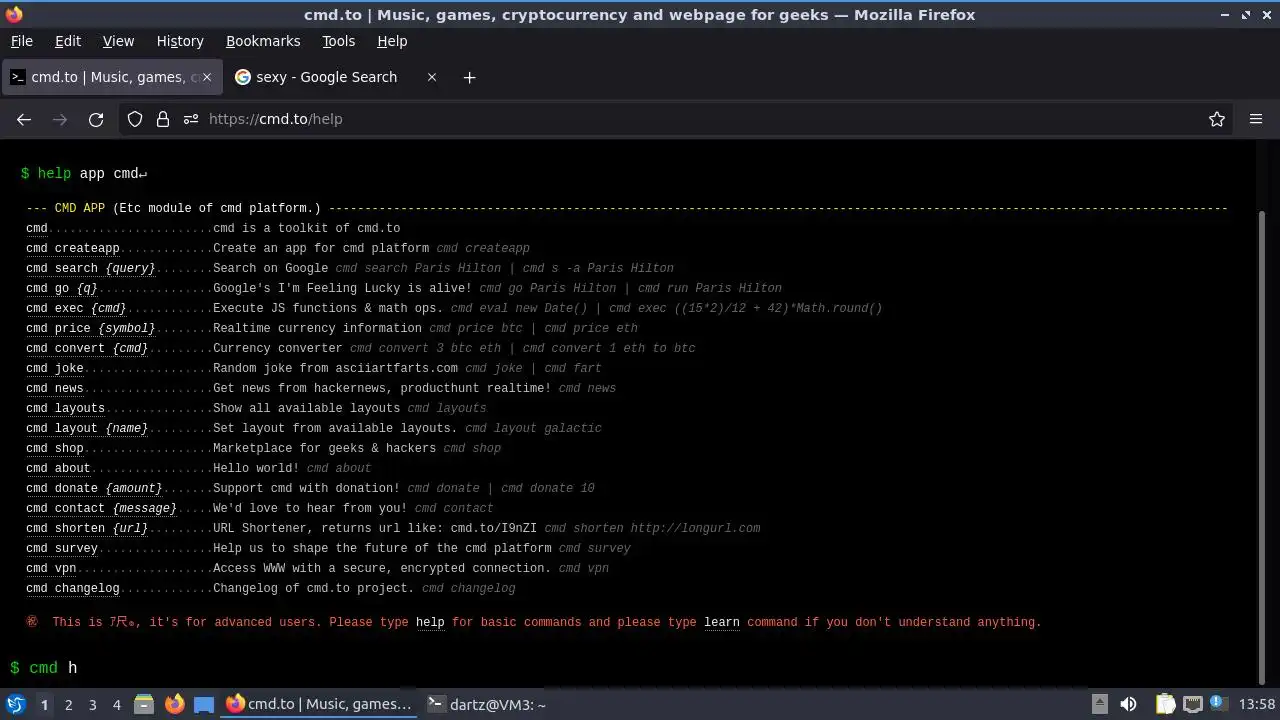Click the cmd about command link
1280x720 pixels.
tap(58, 468)
